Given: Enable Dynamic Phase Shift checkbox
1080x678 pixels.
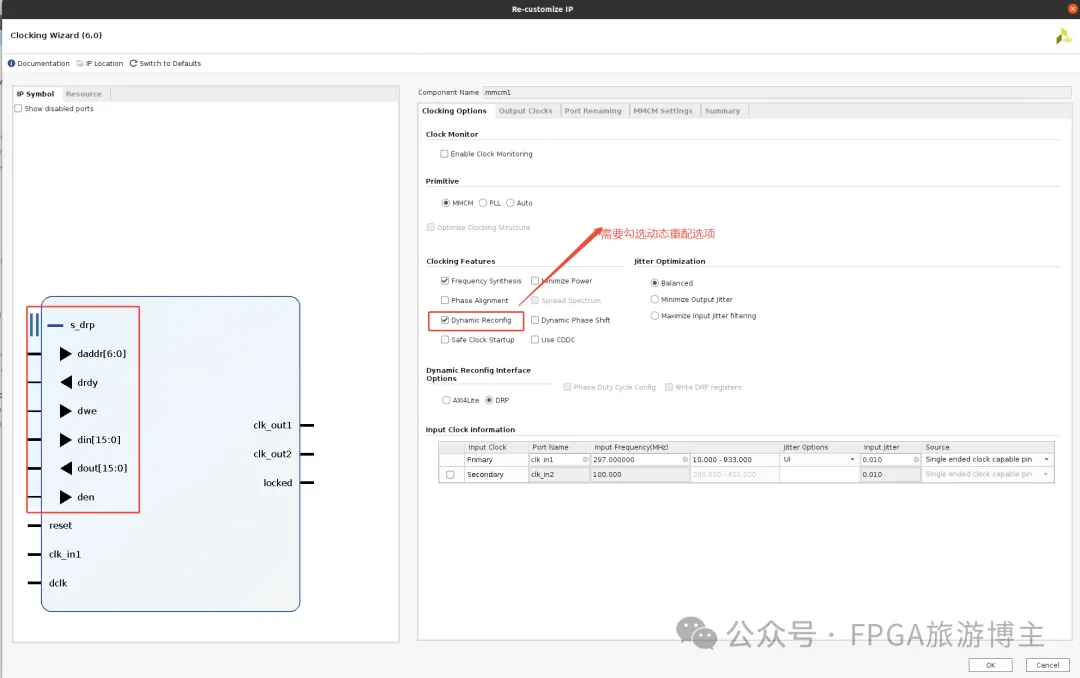Looking at the screenshot, I should (535, 320).
